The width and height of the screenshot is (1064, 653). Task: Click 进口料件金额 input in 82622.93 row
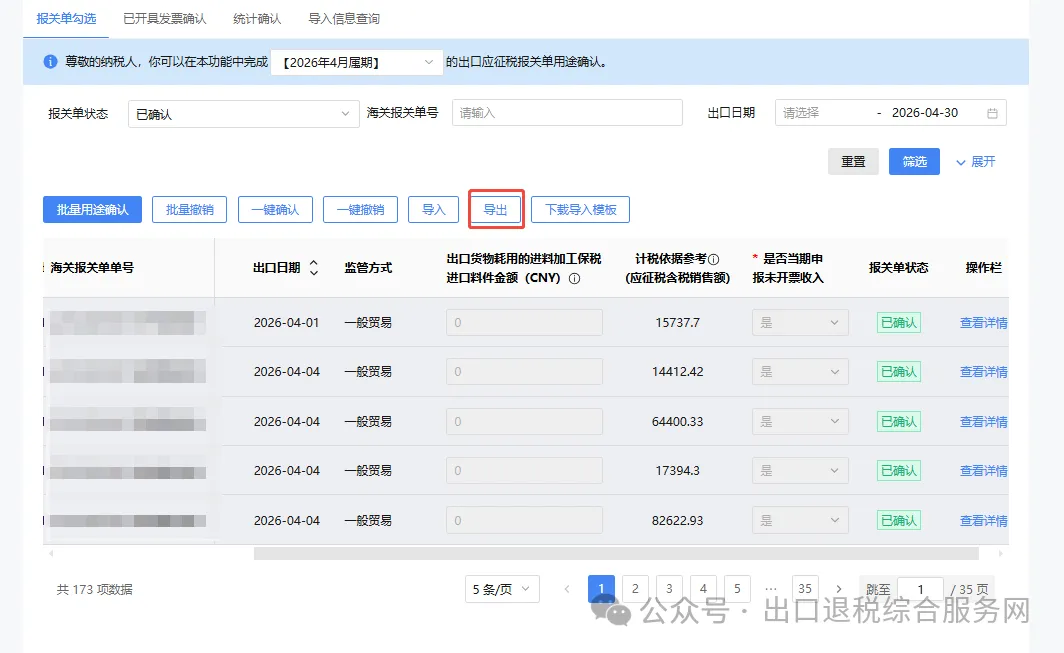click(524, 521)
